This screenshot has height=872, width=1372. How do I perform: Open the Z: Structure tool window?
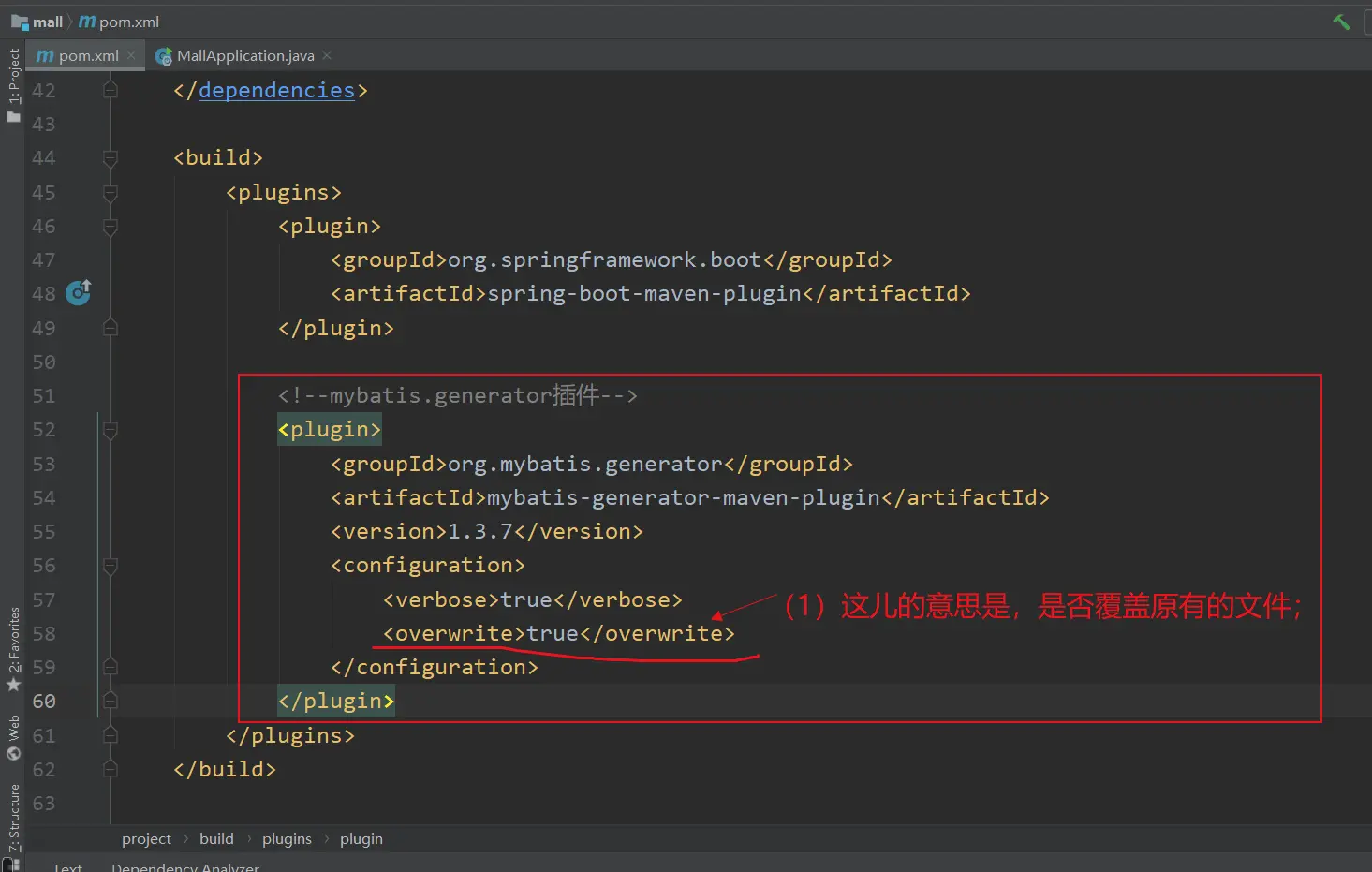pyautogui.click(x=13, y=817)
